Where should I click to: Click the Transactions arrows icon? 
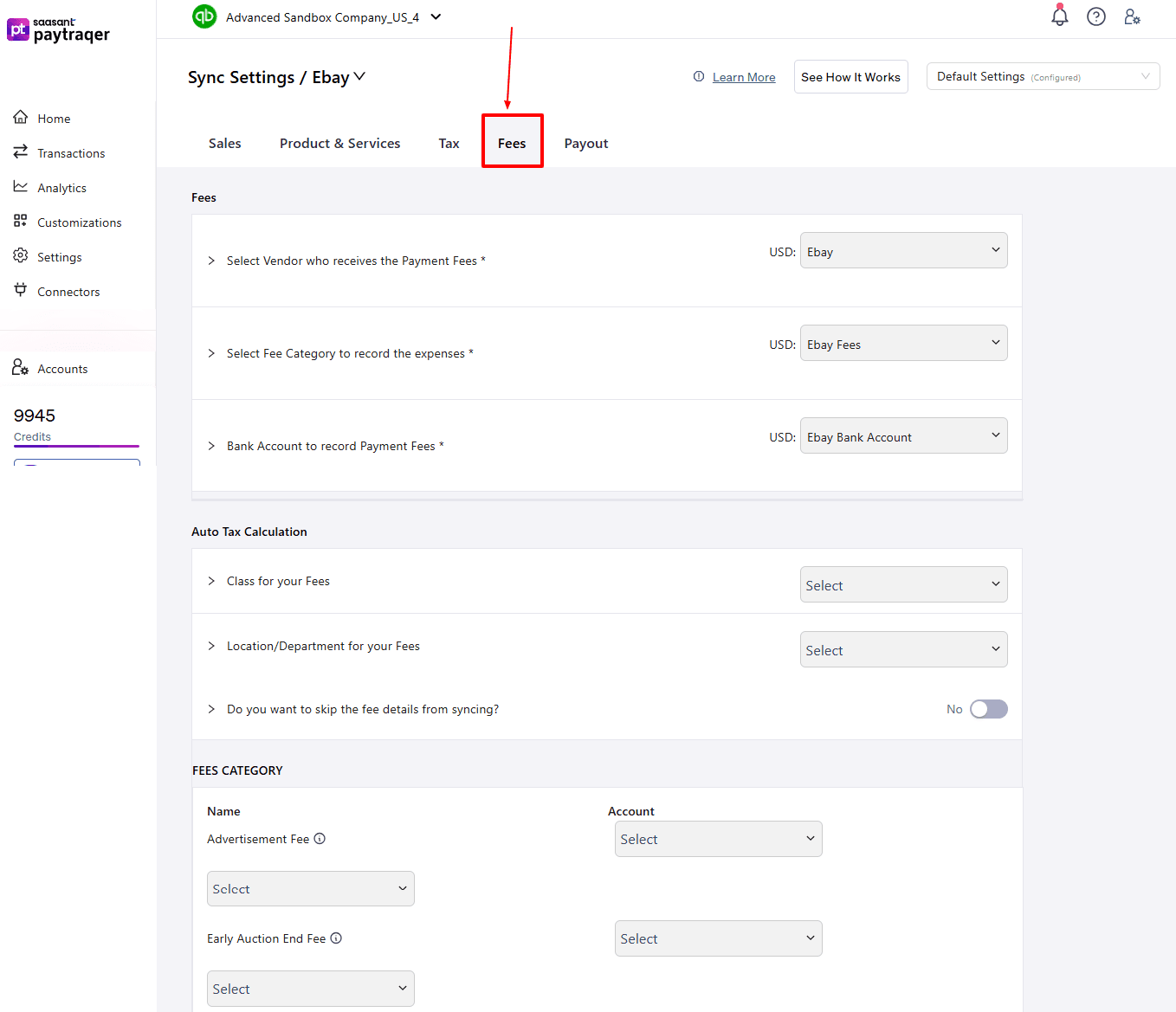tap(21, 151)
